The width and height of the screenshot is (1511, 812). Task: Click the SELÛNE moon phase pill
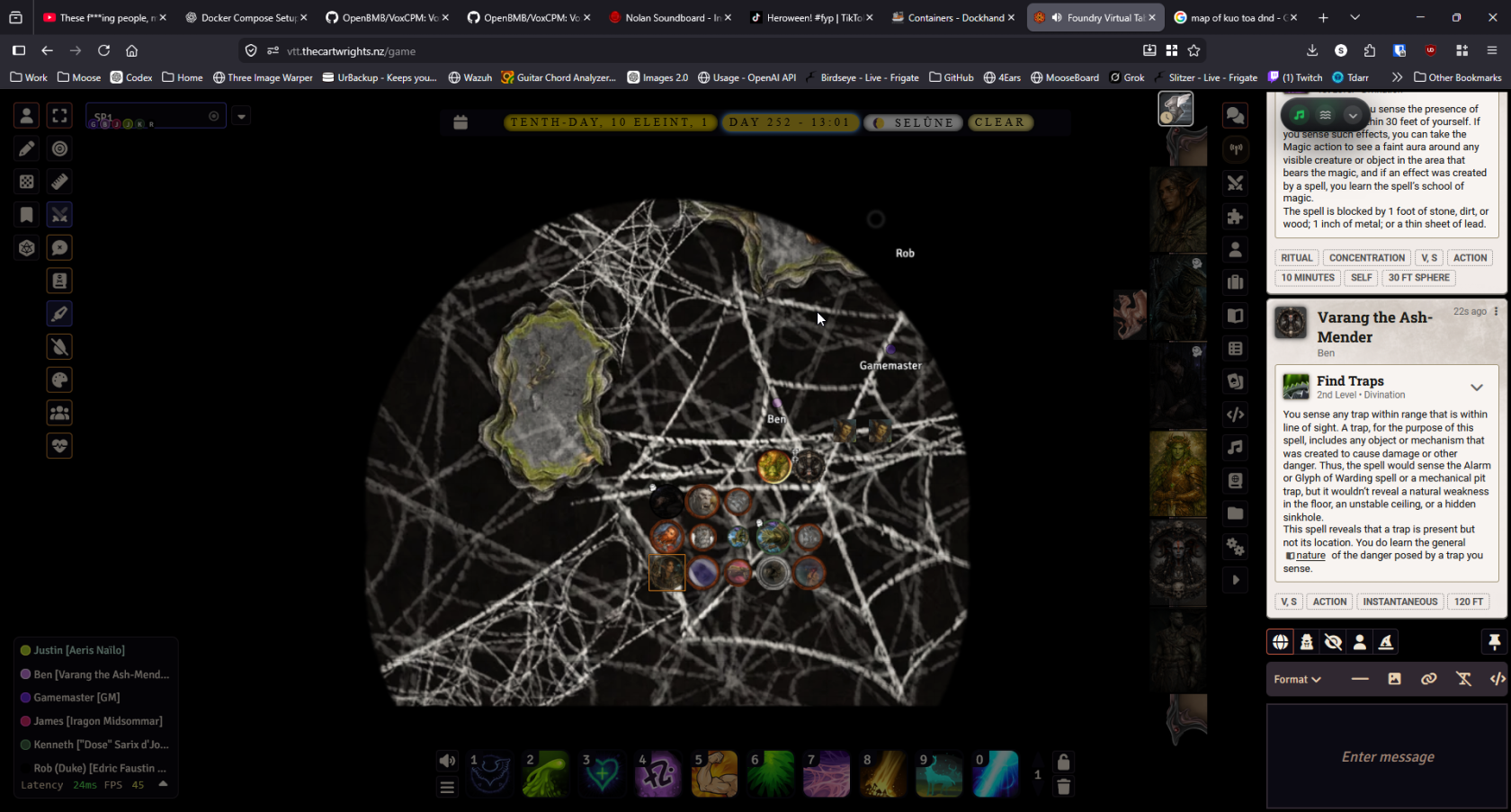point(913,122)
